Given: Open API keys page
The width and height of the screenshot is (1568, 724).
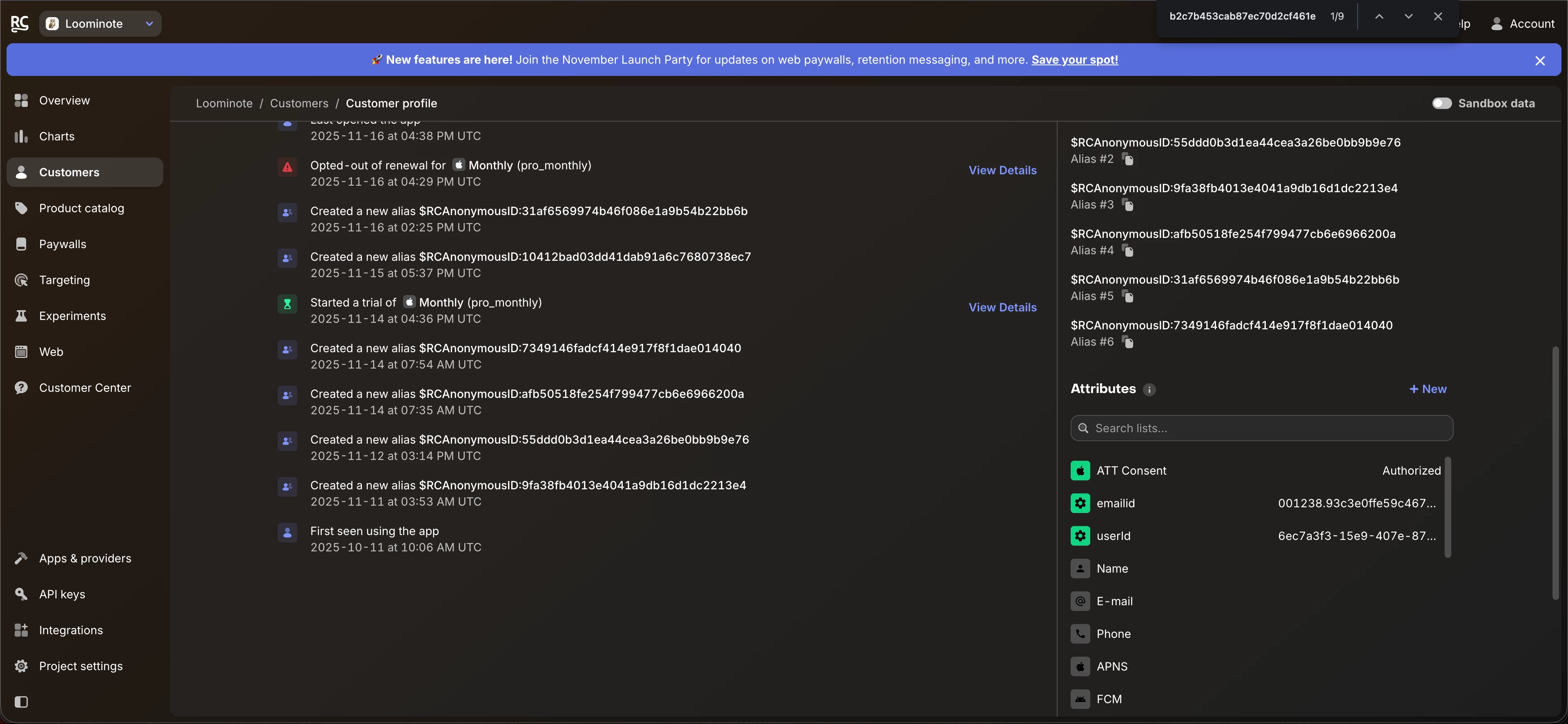Looking at the screenshot, I should (x=62, y=594).
